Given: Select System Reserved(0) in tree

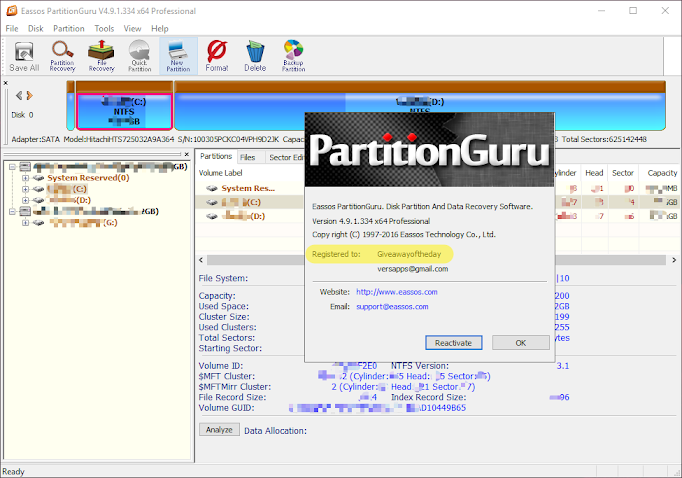Looking at the screenshot, I should tap(88, 178).
